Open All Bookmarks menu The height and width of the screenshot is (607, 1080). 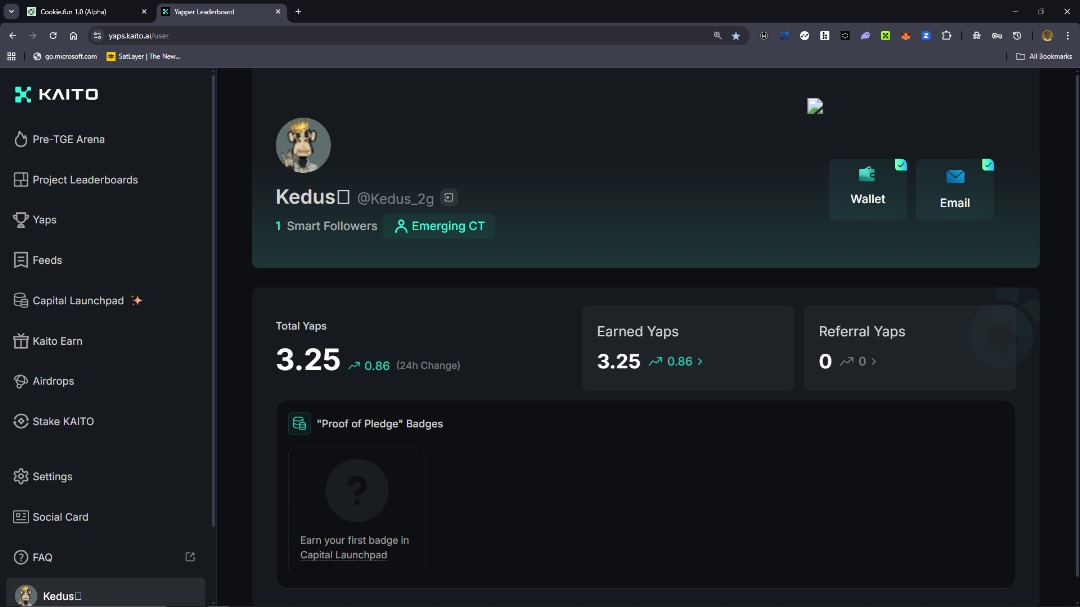click(x=1043, y=56)
